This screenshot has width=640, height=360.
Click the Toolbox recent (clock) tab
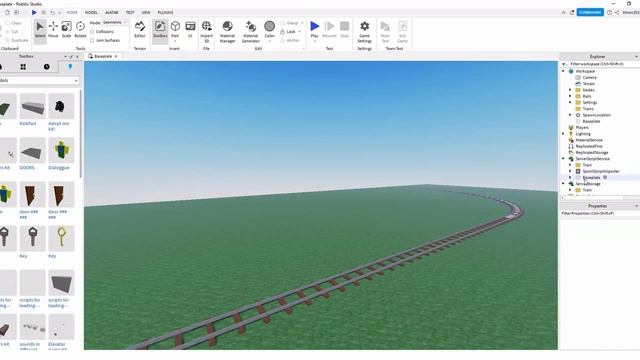pyautogui.click(x=47, y=67)
